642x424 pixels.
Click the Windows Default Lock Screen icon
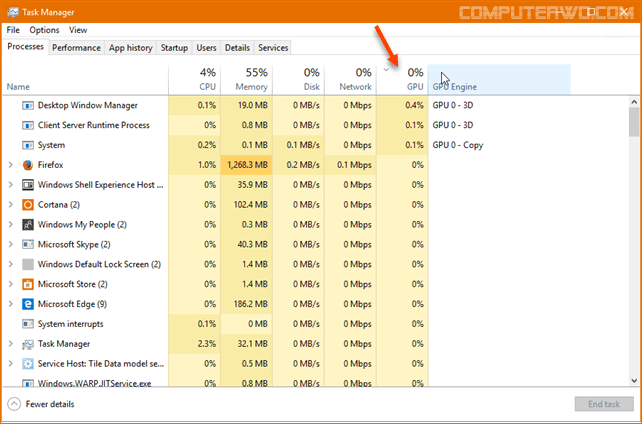click(27, 264)
